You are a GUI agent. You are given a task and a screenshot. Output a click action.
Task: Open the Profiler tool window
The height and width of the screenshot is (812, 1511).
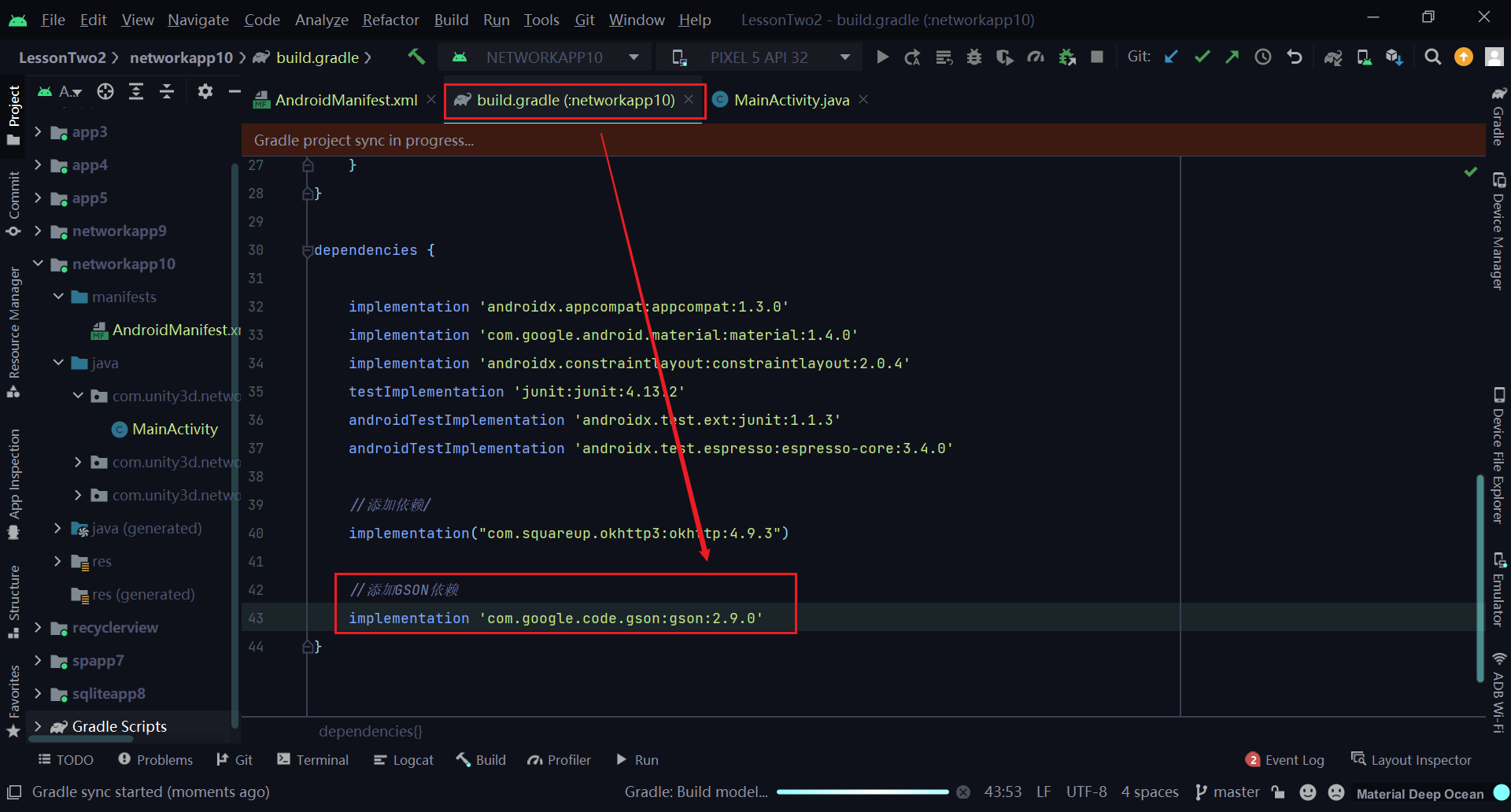point(560,759)
